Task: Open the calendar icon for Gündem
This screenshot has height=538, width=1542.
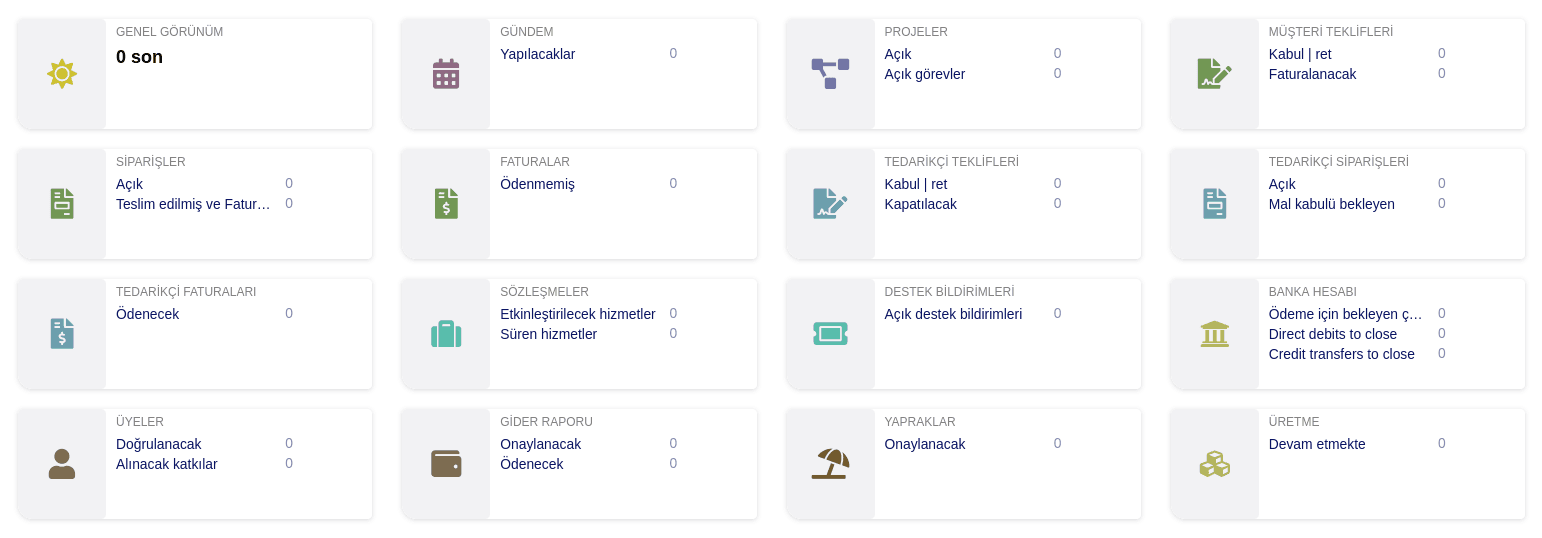Action: [x=446, y=74]
